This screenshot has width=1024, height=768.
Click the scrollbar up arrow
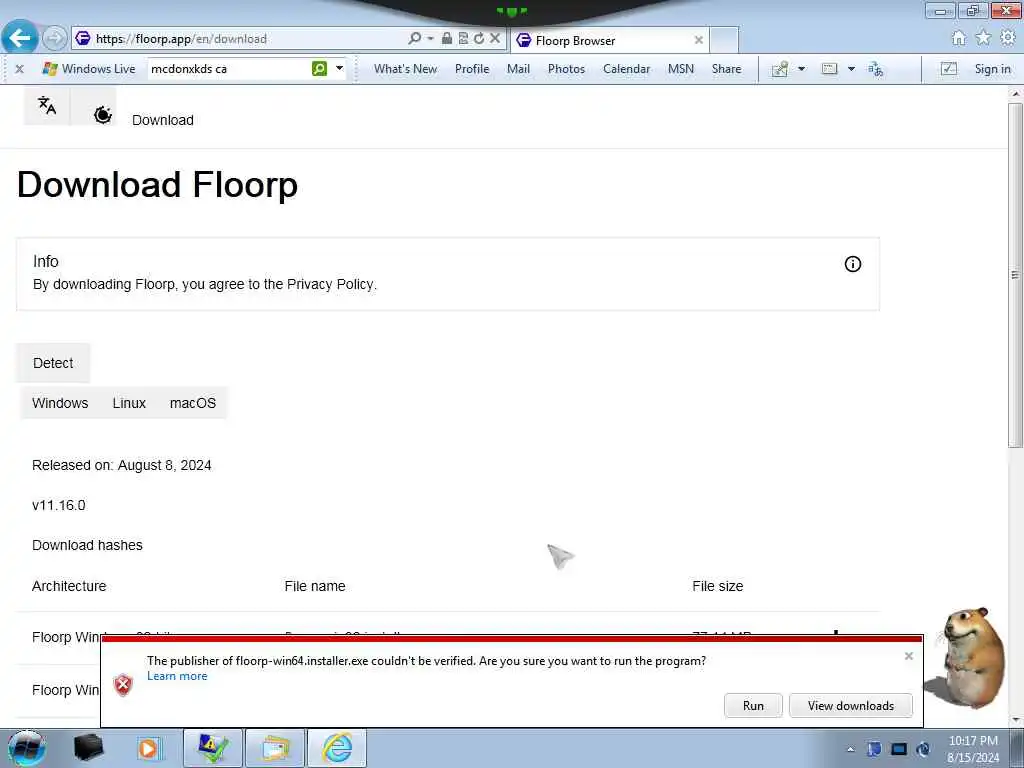click(1015, 93)
